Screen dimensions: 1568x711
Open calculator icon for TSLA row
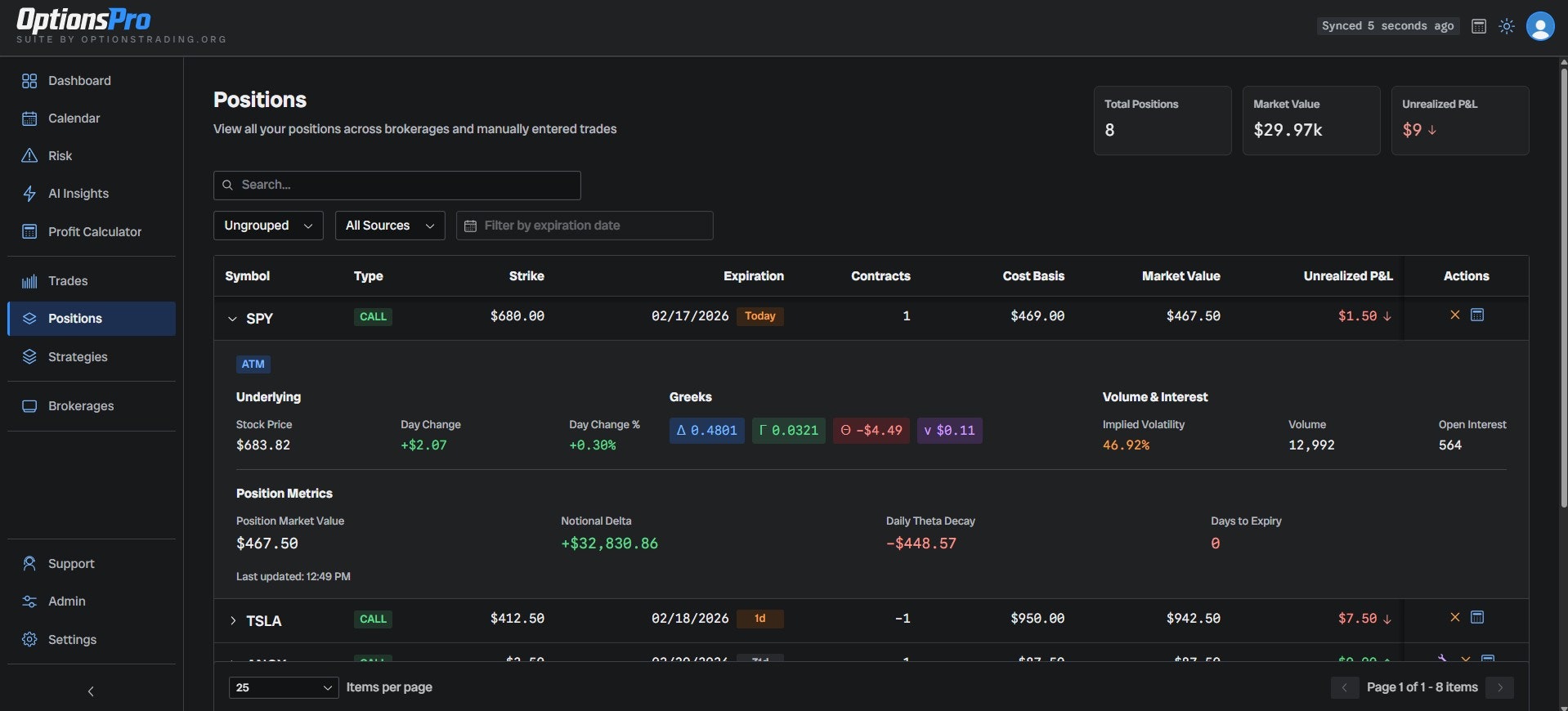click(1476, 618)
